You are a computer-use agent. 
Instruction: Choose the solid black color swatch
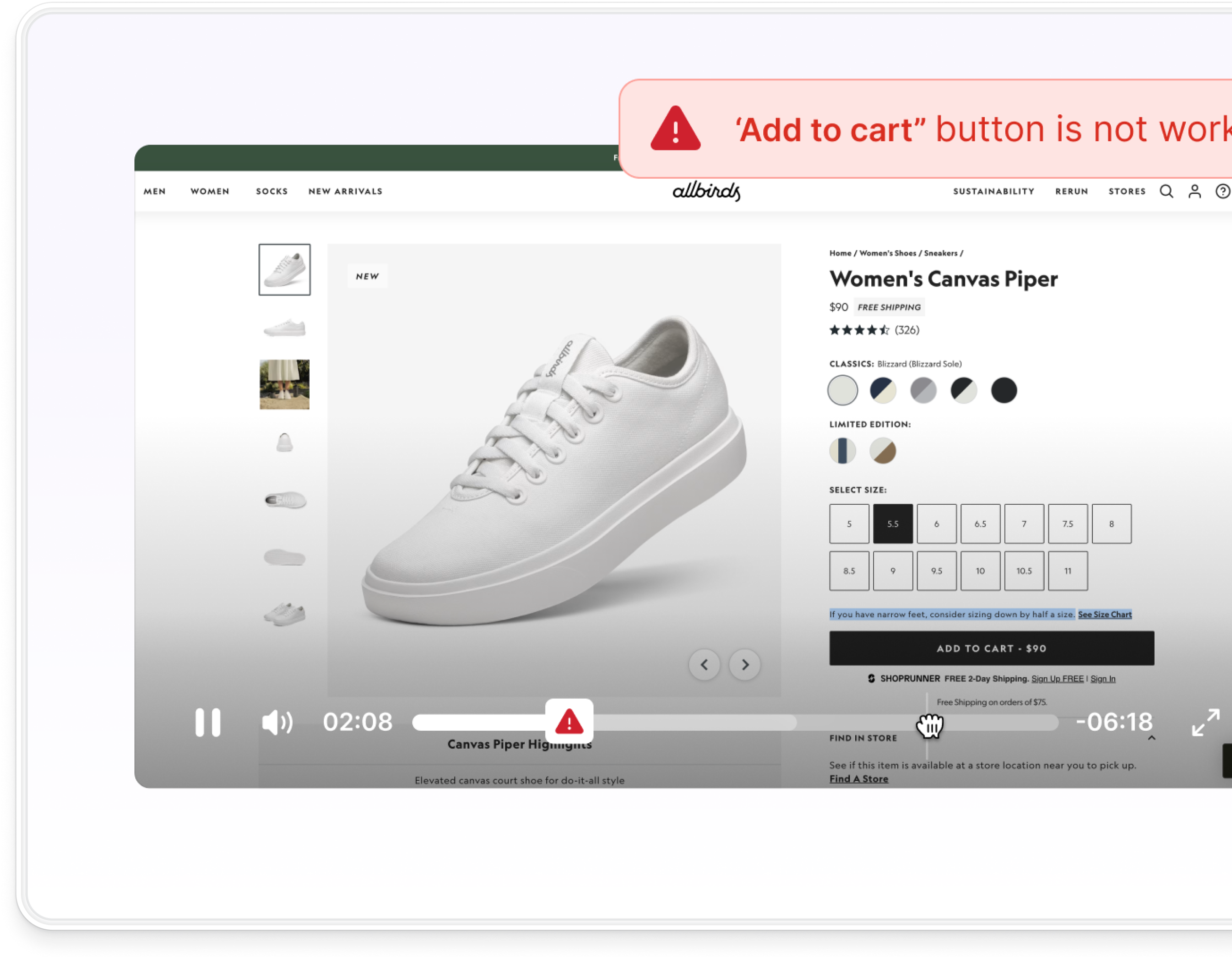1004,390
